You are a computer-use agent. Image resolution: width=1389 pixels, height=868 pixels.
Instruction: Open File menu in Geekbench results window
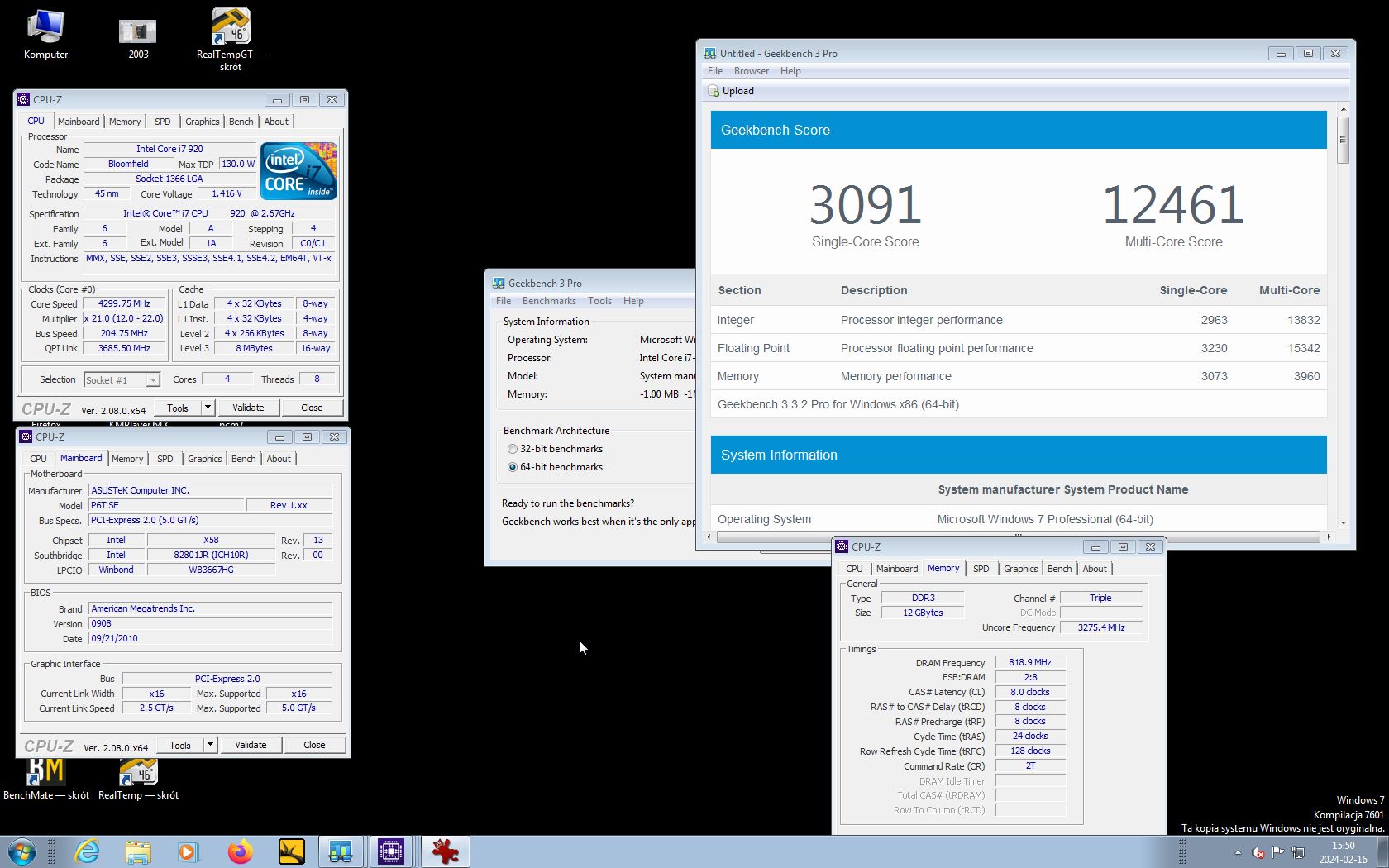pyautogui.click(x=715, y=71)
